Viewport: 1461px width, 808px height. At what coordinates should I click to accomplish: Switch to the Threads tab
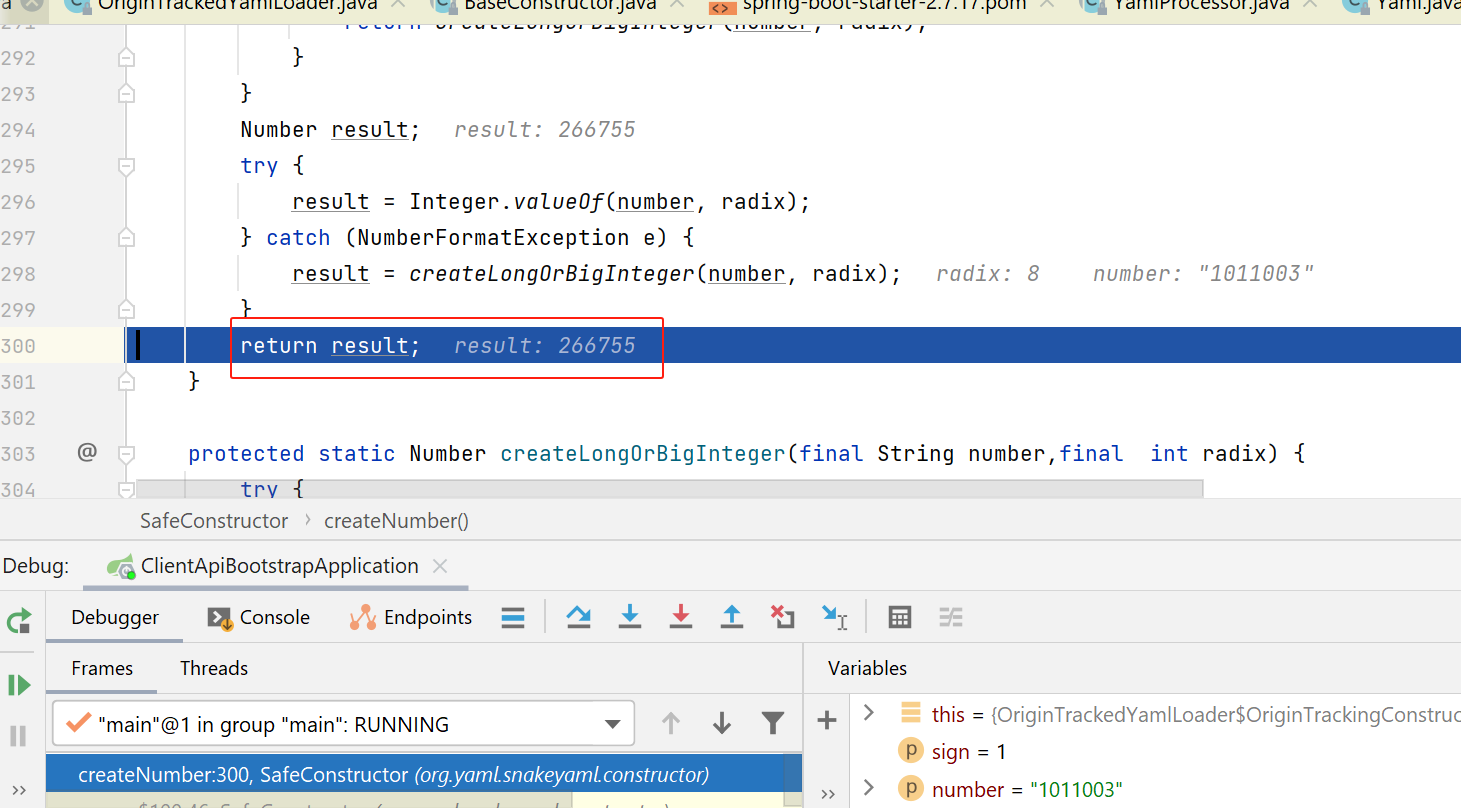(x=214, y=668)
